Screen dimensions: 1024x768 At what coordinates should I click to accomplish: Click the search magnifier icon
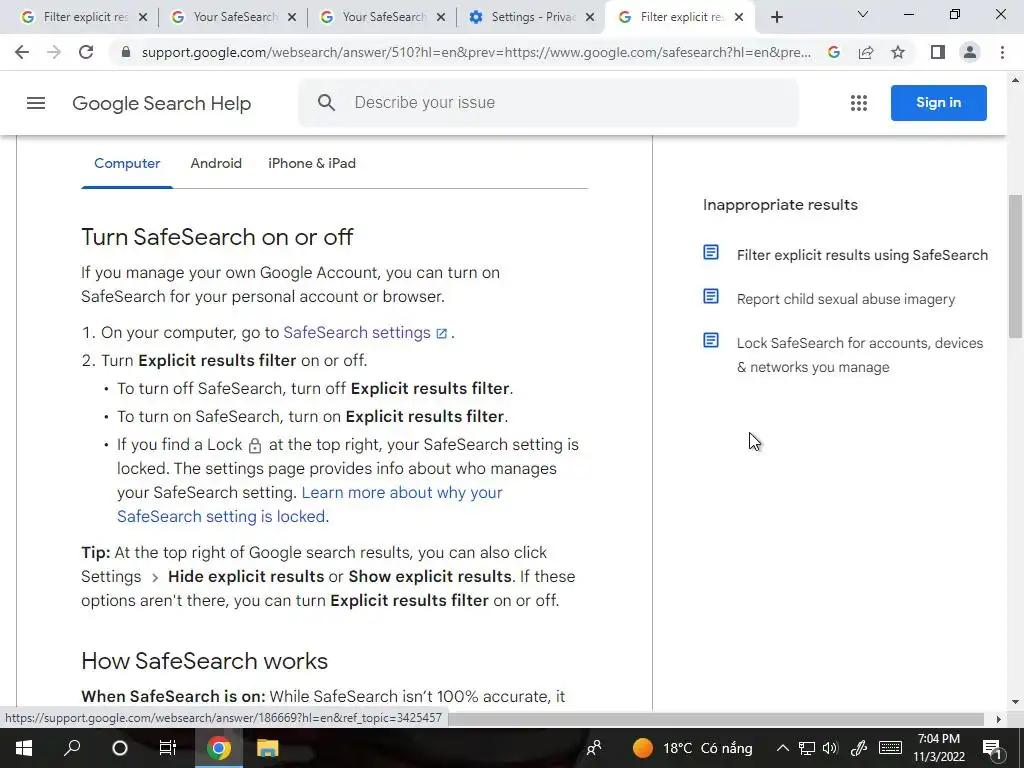327,103
